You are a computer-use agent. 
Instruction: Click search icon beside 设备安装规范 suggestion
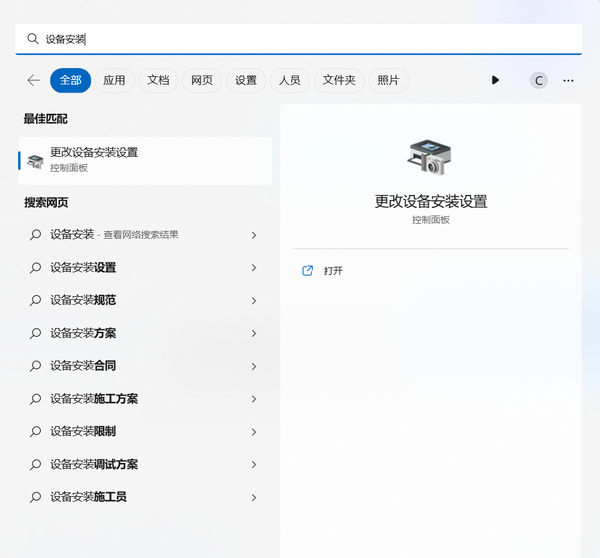pos(36,300)
